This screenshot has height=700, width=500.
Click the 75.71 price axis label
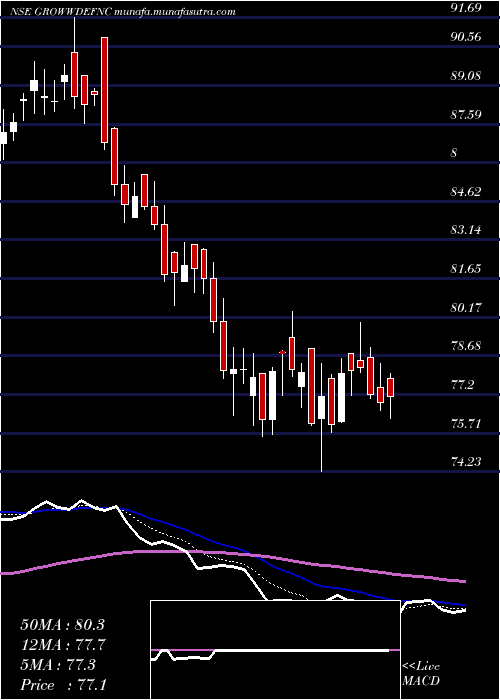(x=466, y=424)
